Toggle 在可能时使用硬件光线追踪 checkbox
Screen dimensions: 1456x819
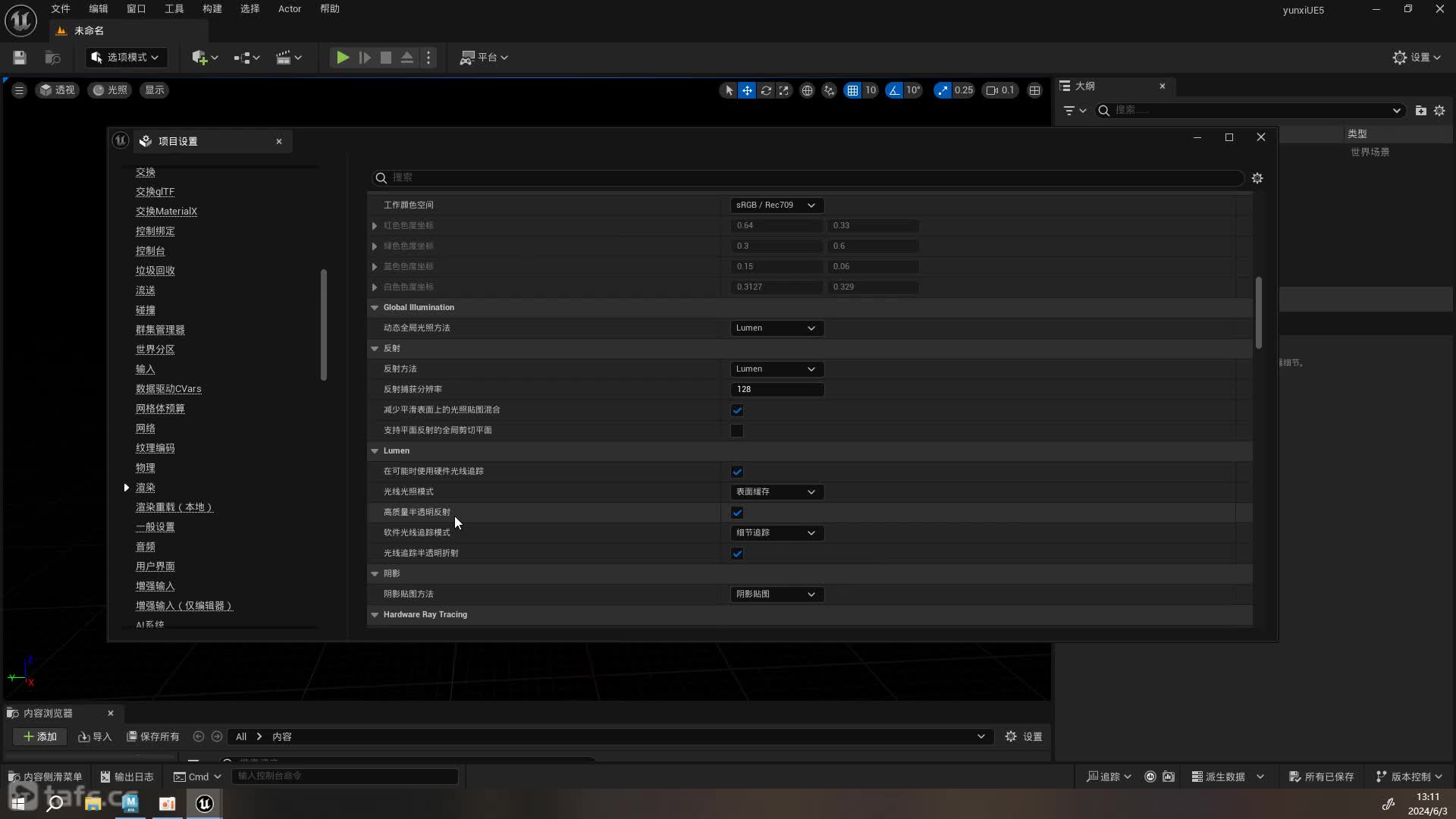[x=737, y=472]
